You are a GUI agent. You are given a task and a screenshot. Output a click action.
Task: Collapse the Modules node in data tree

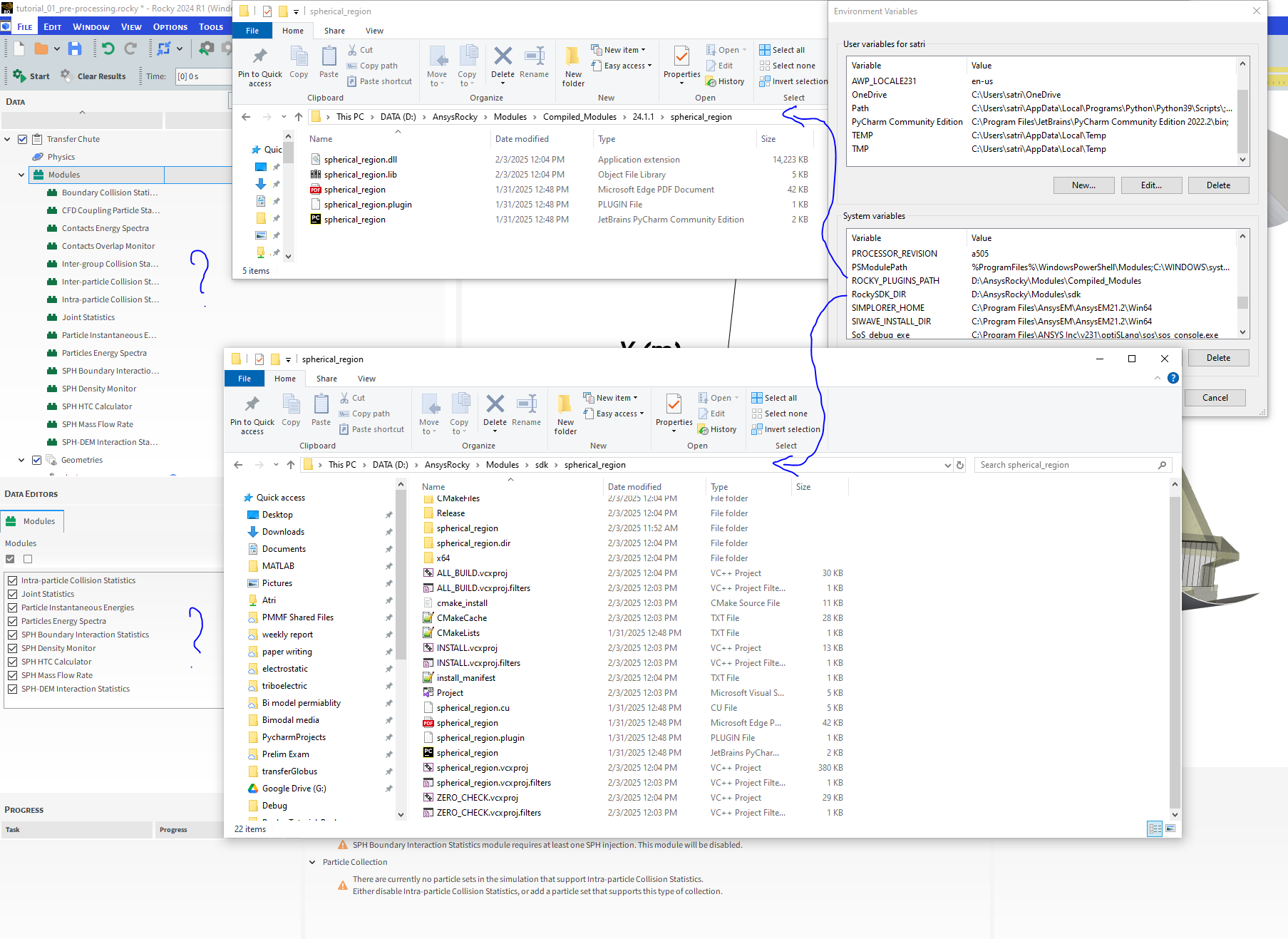21,175
